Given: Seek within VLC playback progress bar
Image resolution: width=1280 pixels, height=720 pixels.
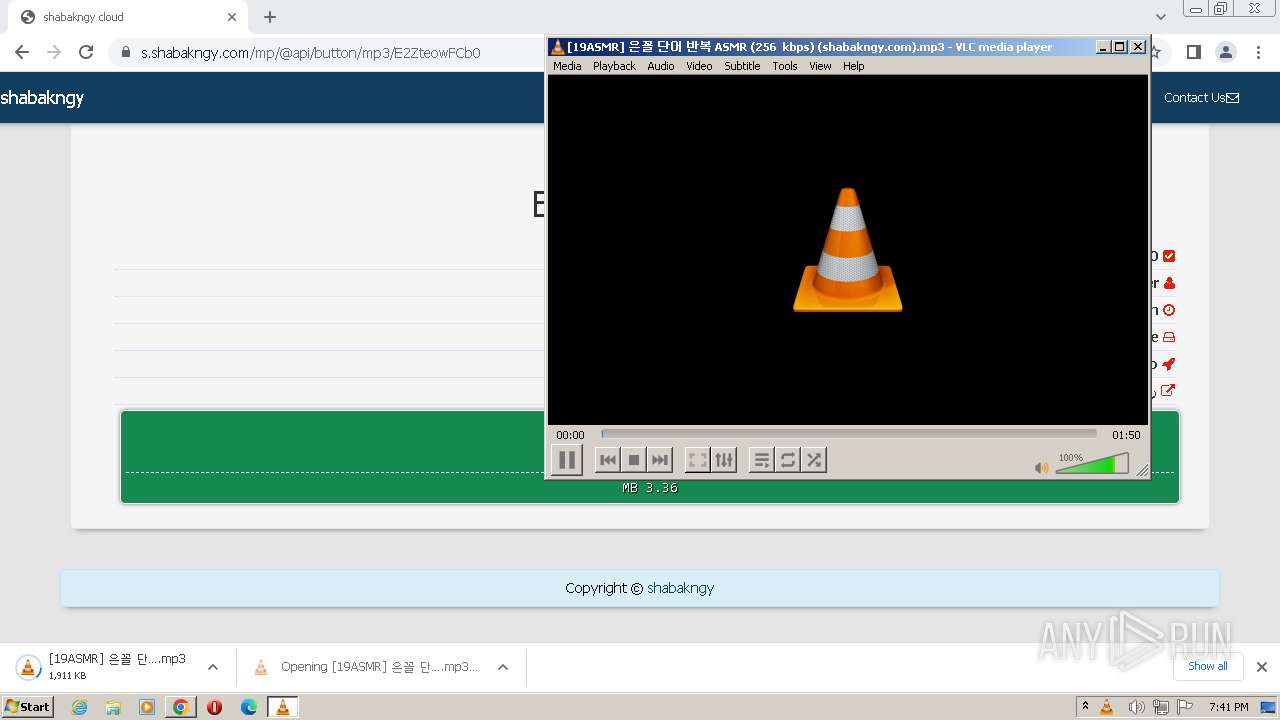Looking at the screenshot, I should [849, 435].
